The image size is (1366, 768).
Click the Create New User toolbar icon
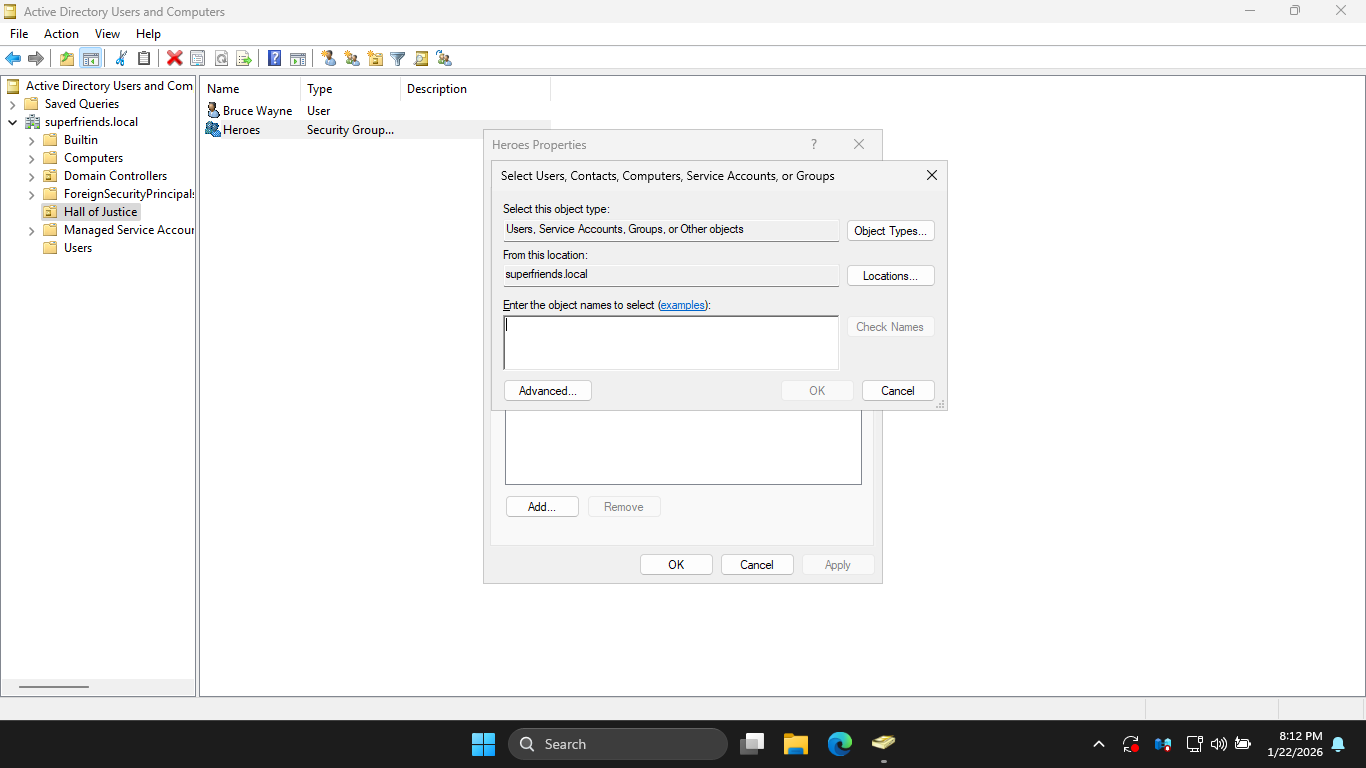click(x=329, y=59)
